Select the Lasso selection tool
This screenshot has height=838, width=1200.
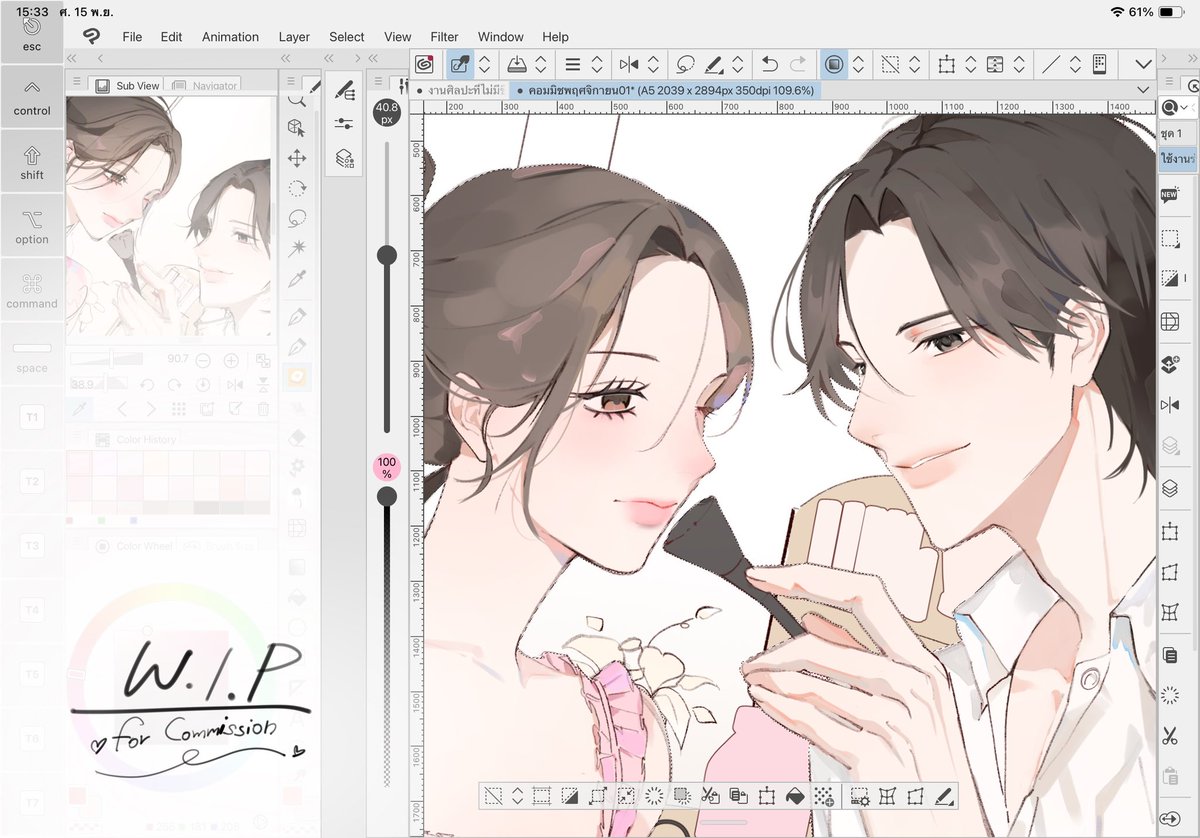[297, 219]
